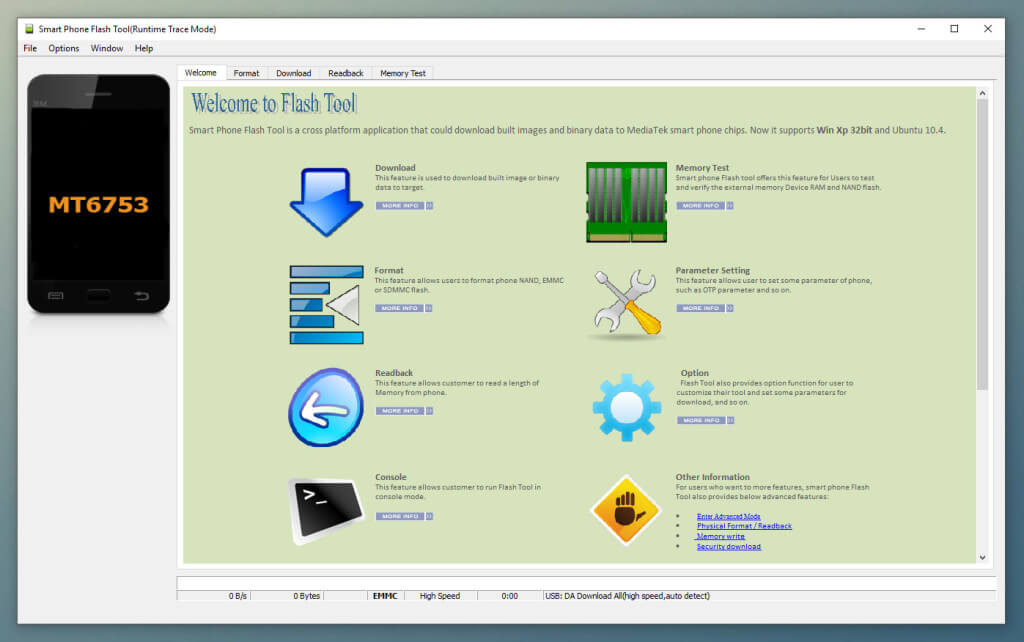Open the Window menu
Viewport: 1024px width, 642px height.
point(107,48)
